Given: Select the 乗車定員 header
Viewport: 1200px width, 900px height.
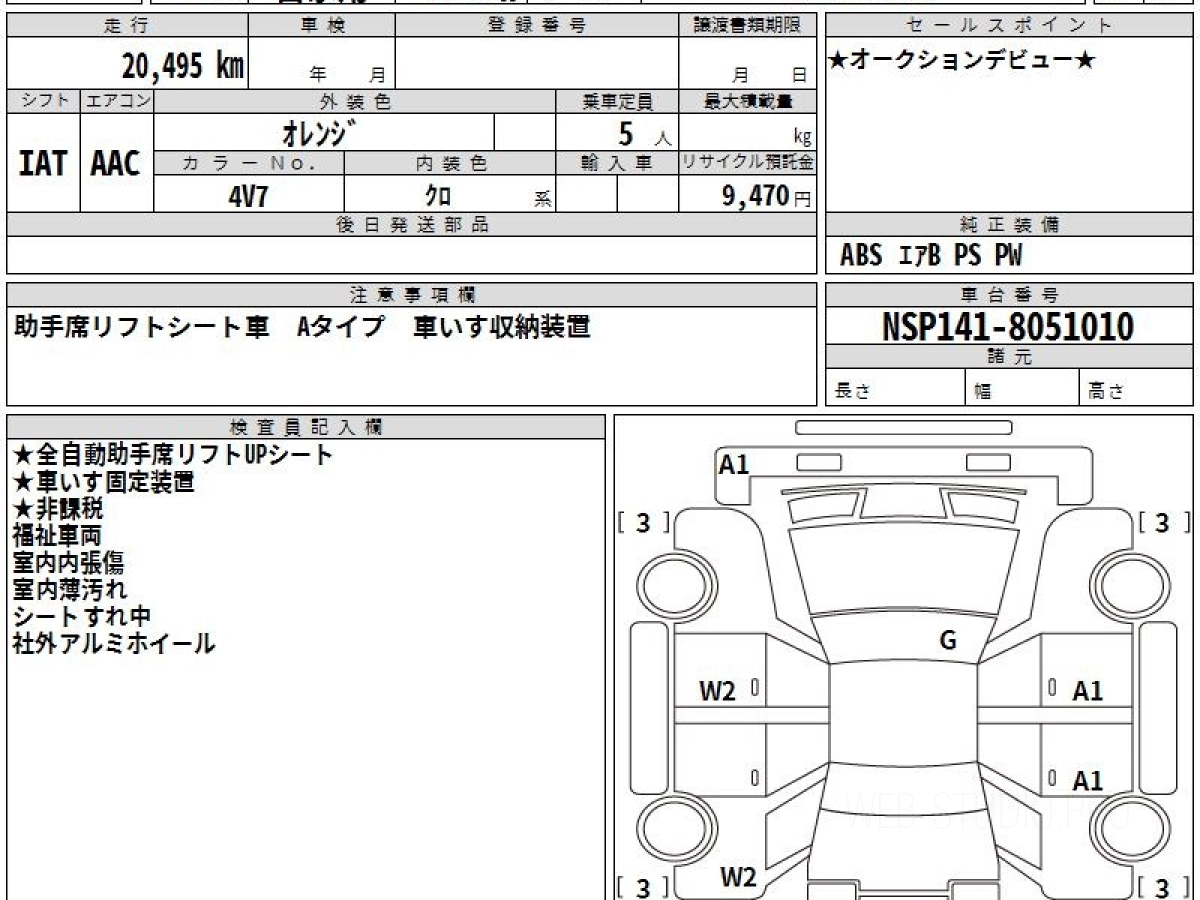Looking at the screenshot, I should pyautogui.click(x=617, y=101).
